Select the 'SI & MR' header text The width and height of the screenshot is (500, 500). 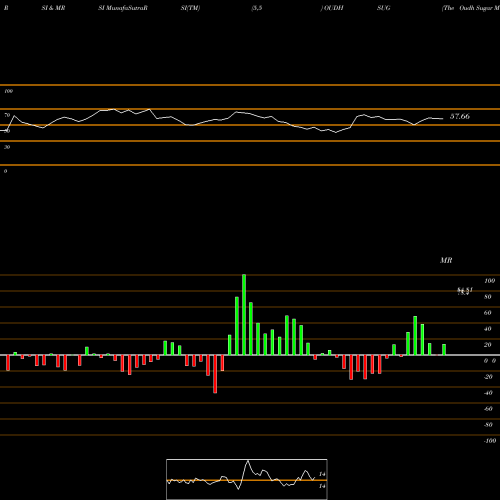coord(53,8)
